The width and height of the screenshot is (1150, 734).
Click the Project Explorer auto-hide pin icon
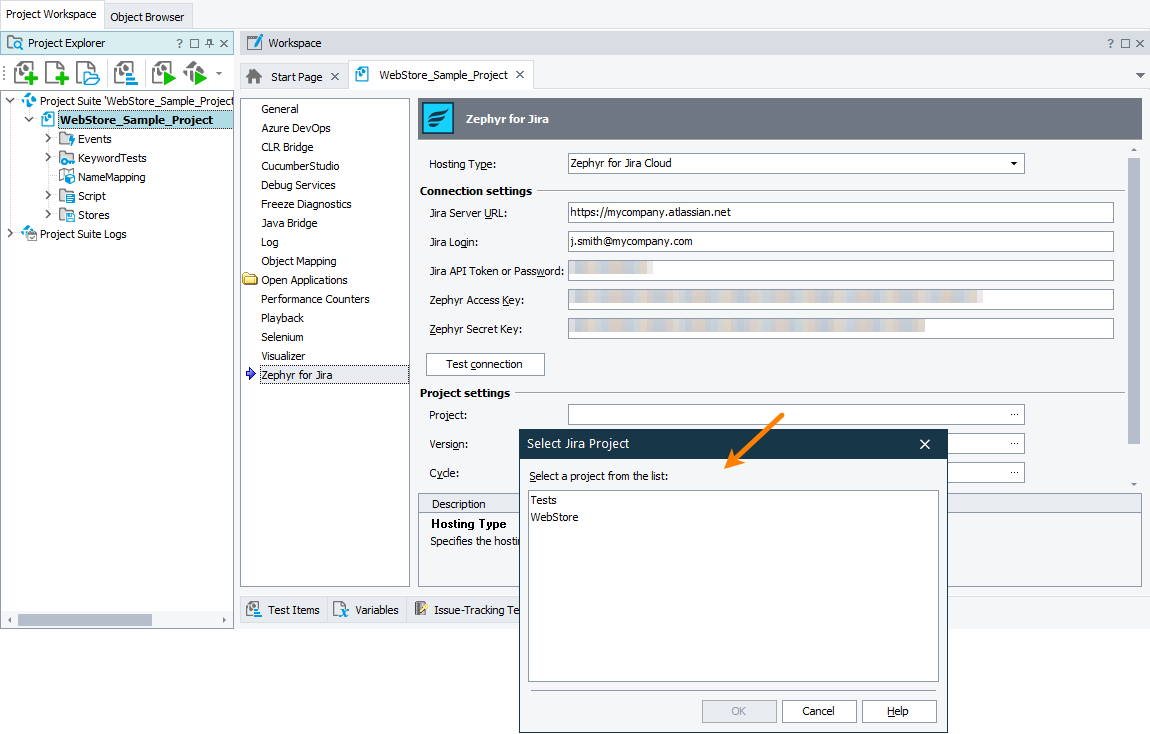point(209,43)
